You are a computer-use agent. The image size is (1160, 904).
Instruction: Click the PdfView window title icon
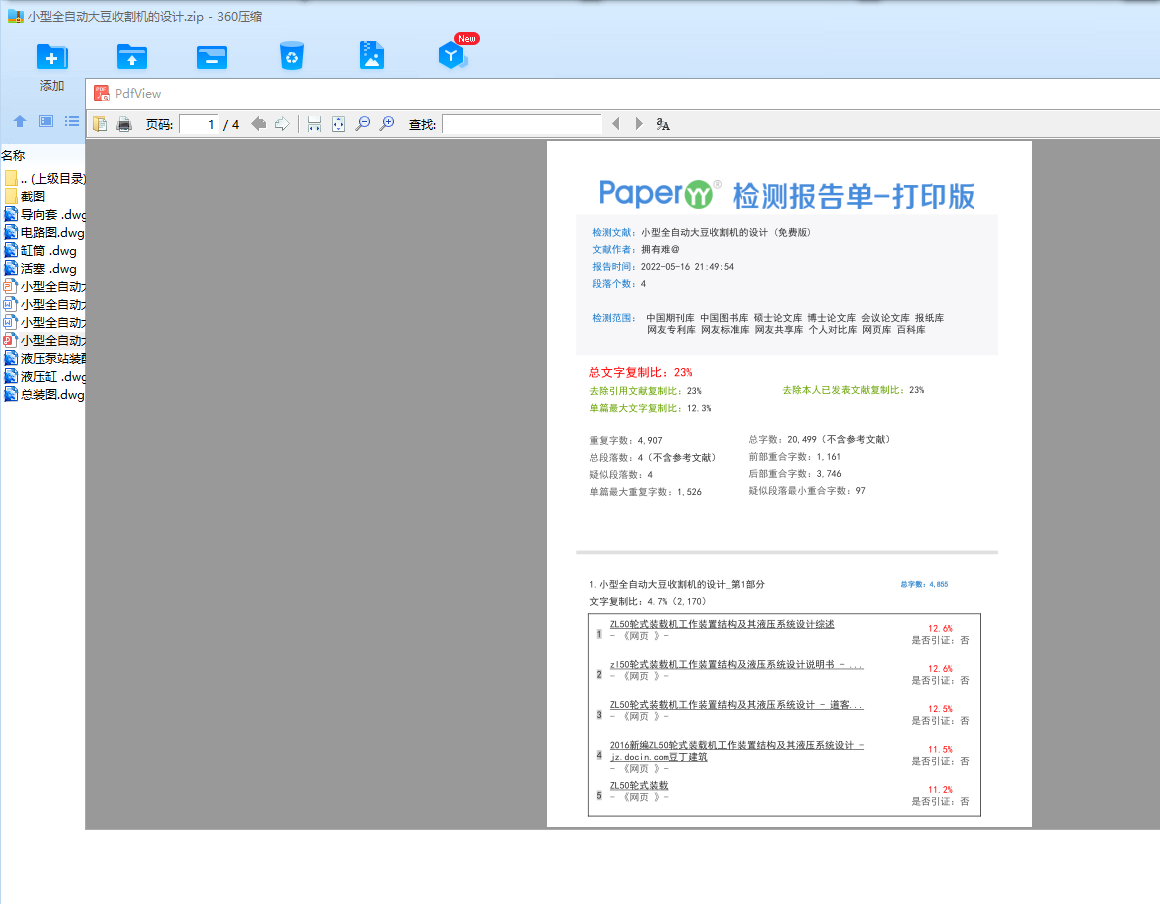coord(102,93)
